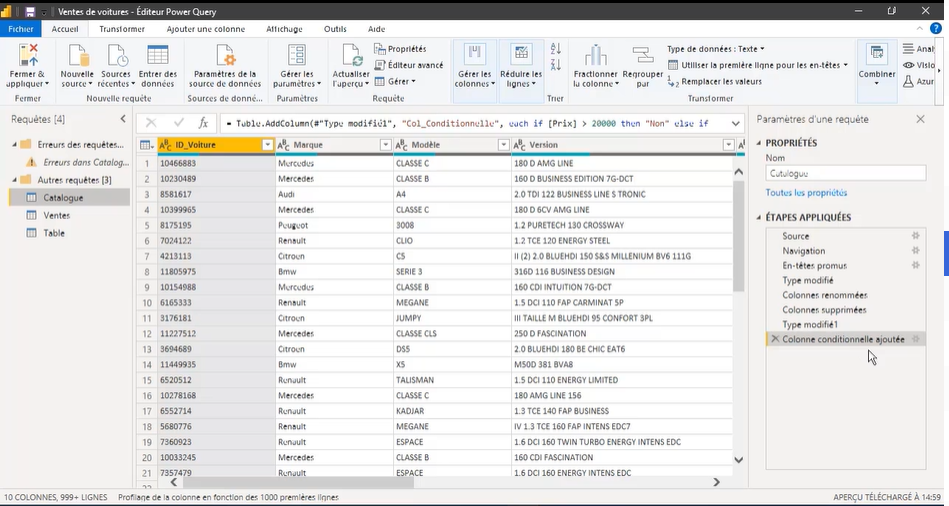Open the Fichier tab

[x=21, y=28]
